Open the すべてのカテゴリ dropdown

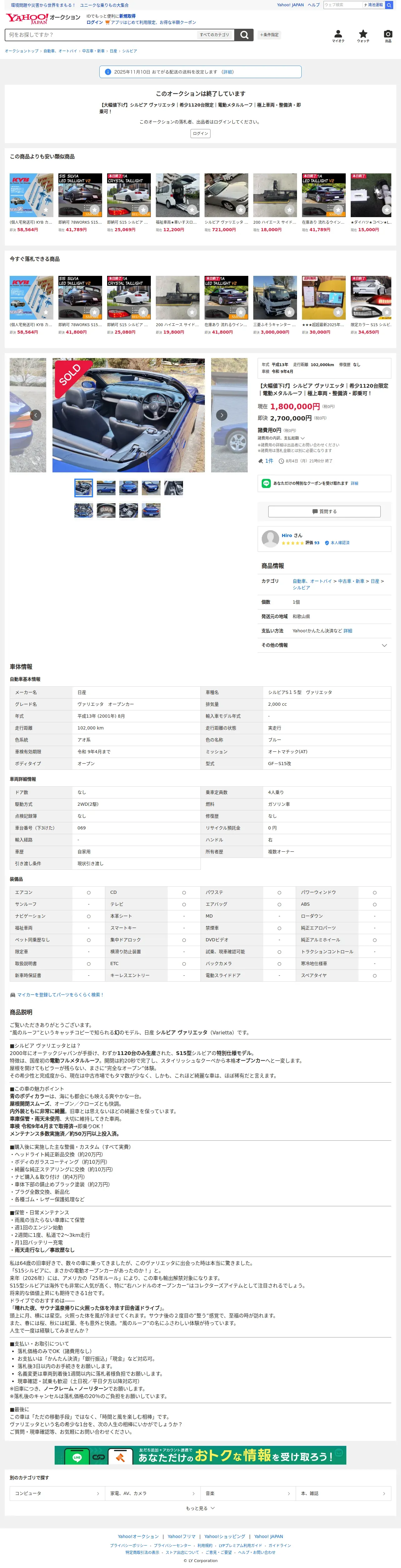215,35
